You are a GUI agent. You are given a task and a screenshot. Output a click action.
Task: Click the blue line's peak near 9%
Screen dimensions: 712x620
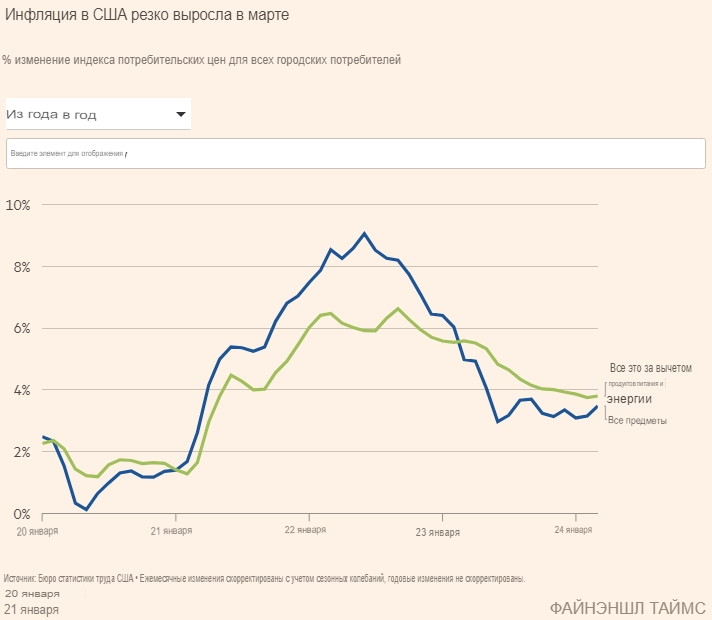pos(364,233)
